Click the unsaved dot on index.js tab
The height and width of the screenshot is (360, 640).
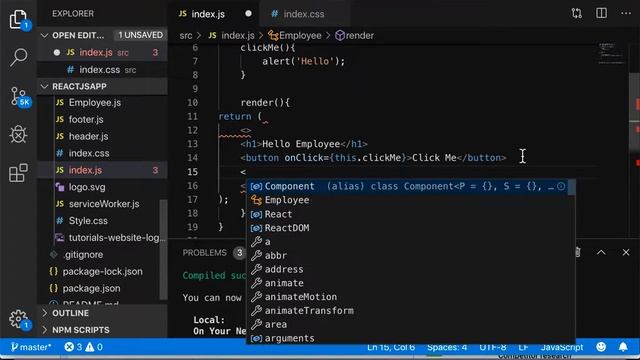[x=248, y=13]
